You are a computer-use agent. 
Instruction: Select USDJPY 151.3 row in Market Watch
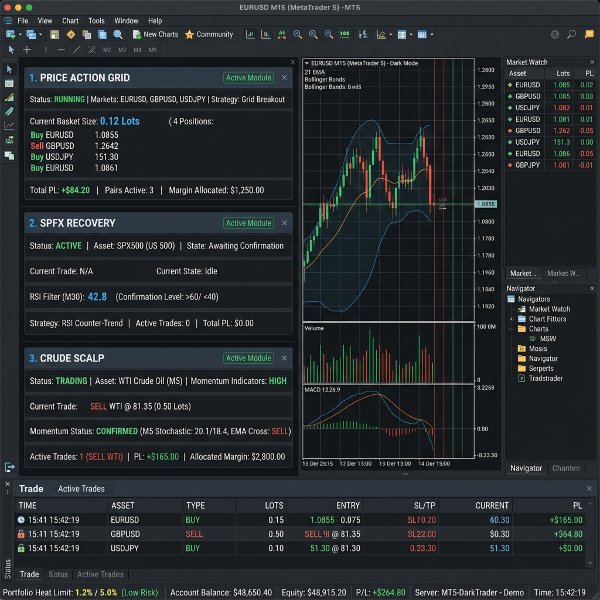pos(550,142)
